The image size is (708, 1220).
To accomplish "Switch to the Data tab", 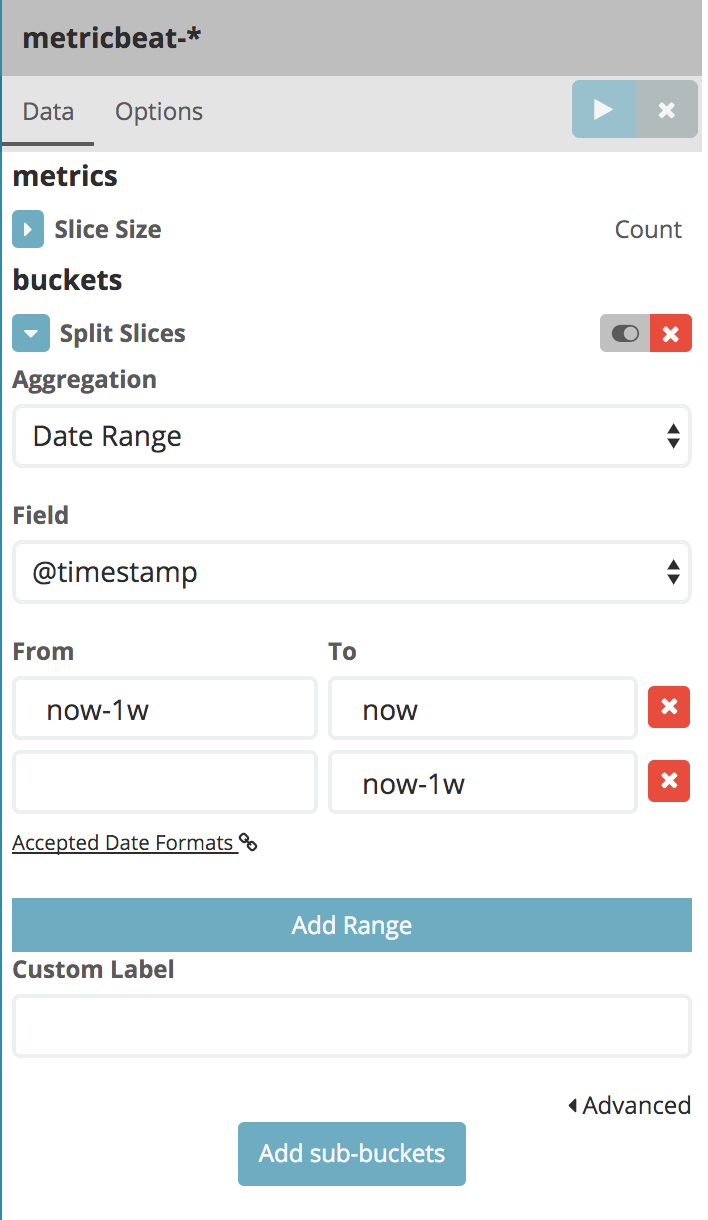I will pyautogui.click(x=48, y=111).
